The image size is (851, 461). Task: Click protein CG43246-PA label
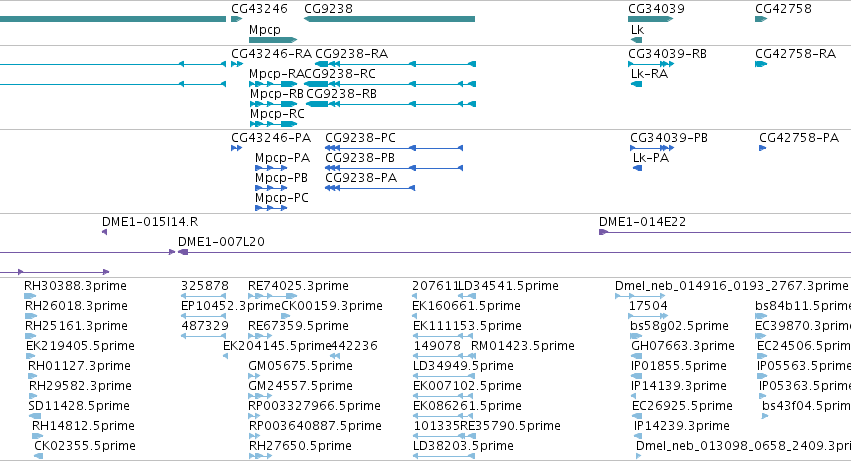271,138
